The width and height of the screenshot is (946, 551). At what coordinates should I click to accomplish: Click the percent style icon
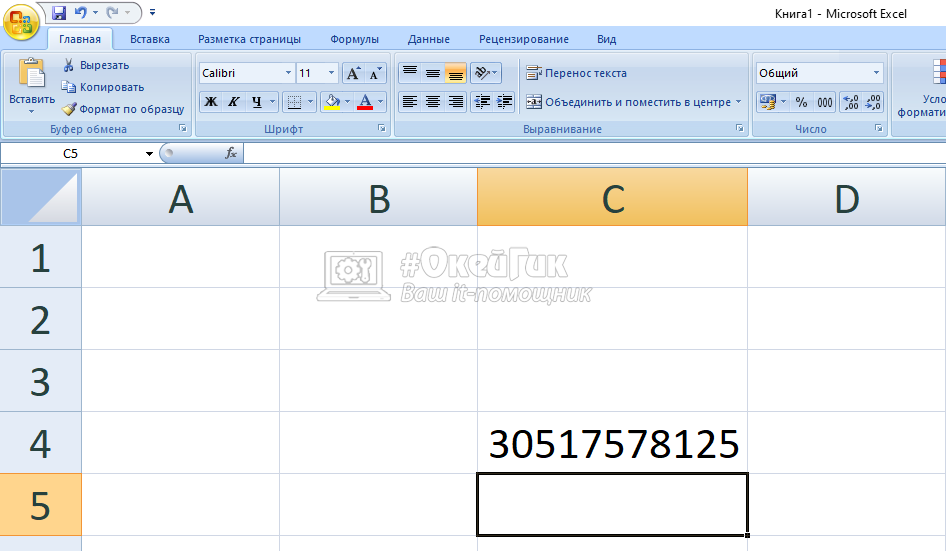click(801, 102)
